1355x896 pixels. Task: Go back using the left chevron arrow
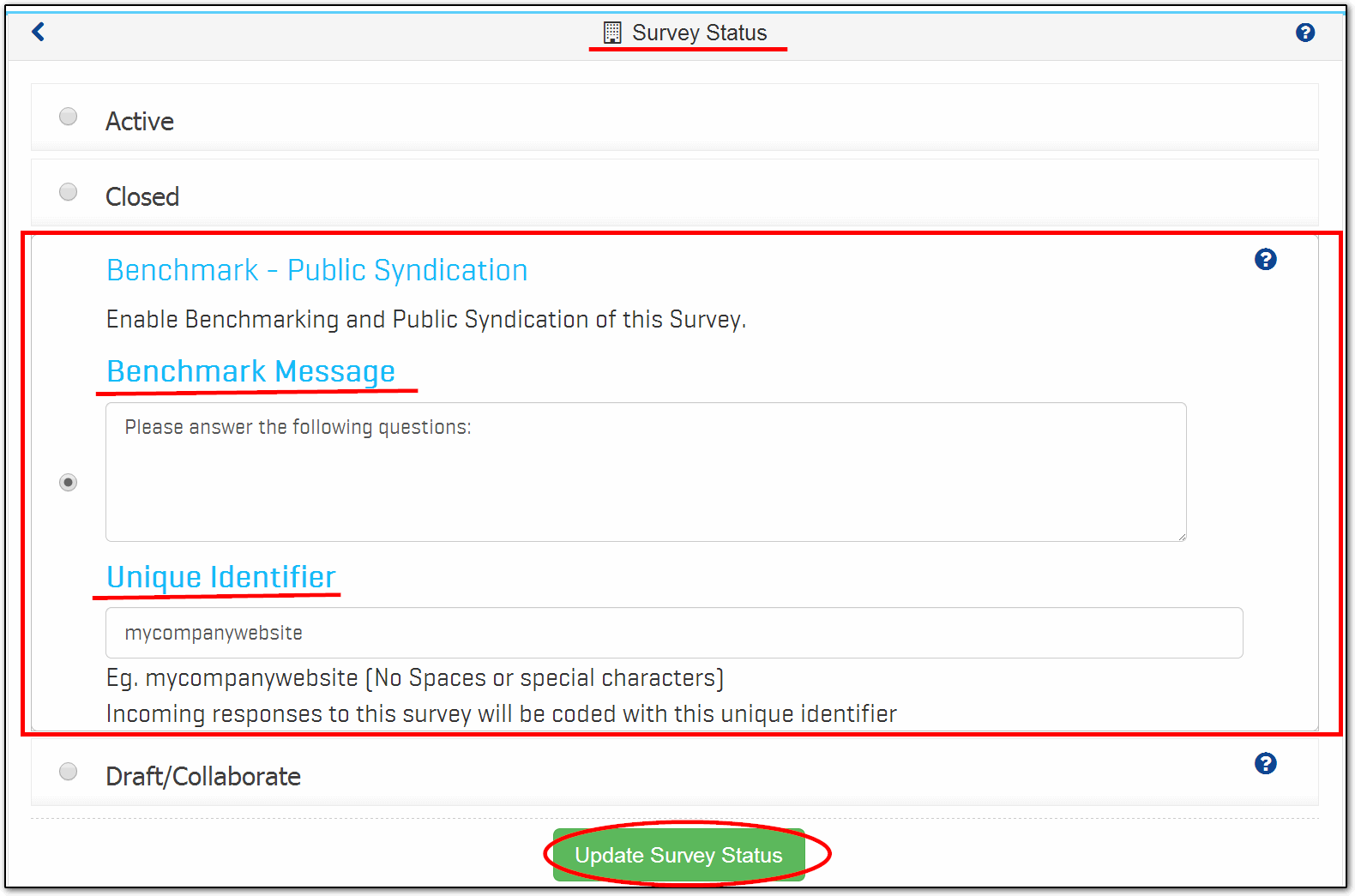(x=38, y=33)
